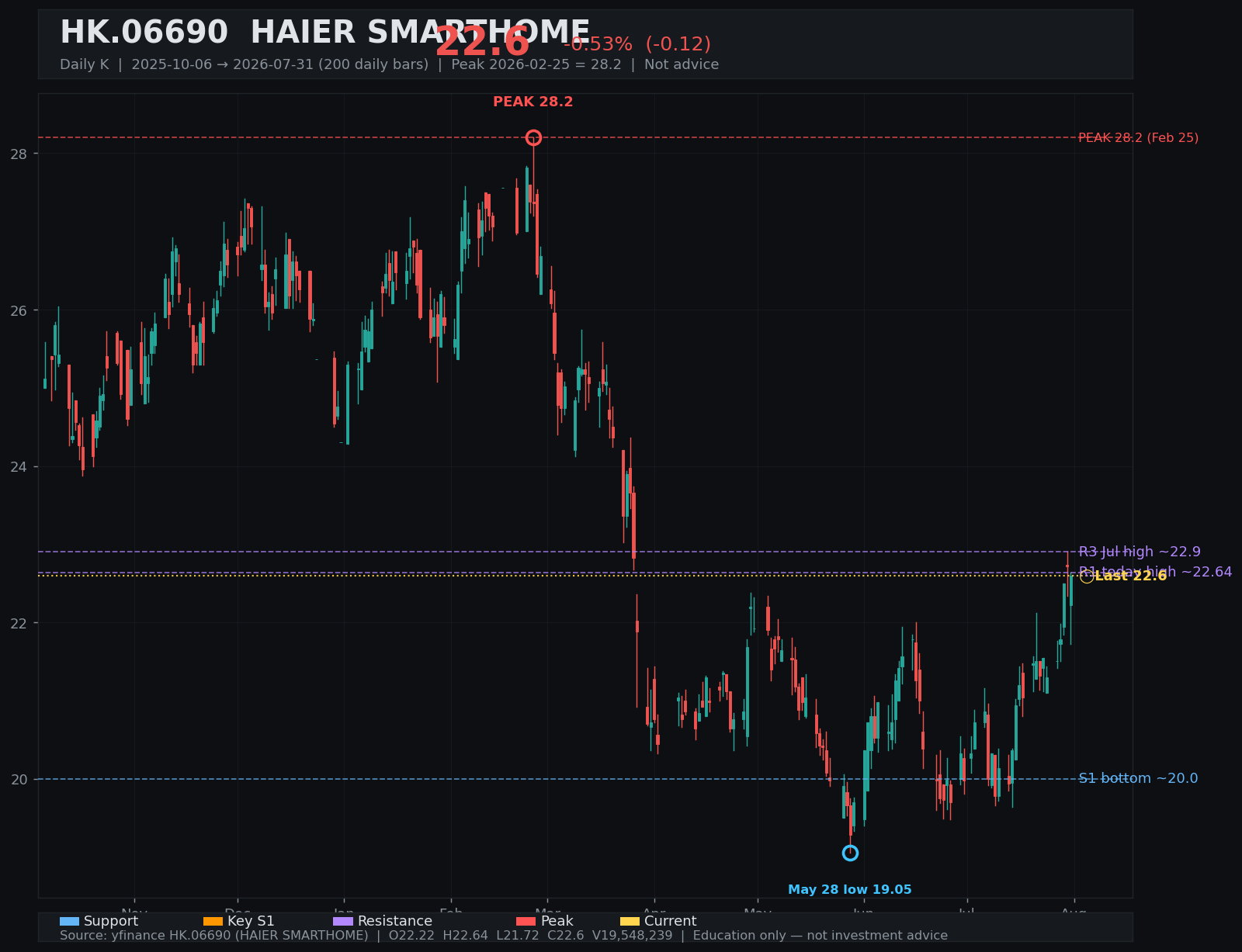Click the y-axis tick label 22
The width and height of the screenshot is (1242, 952).
click(18, 623)
